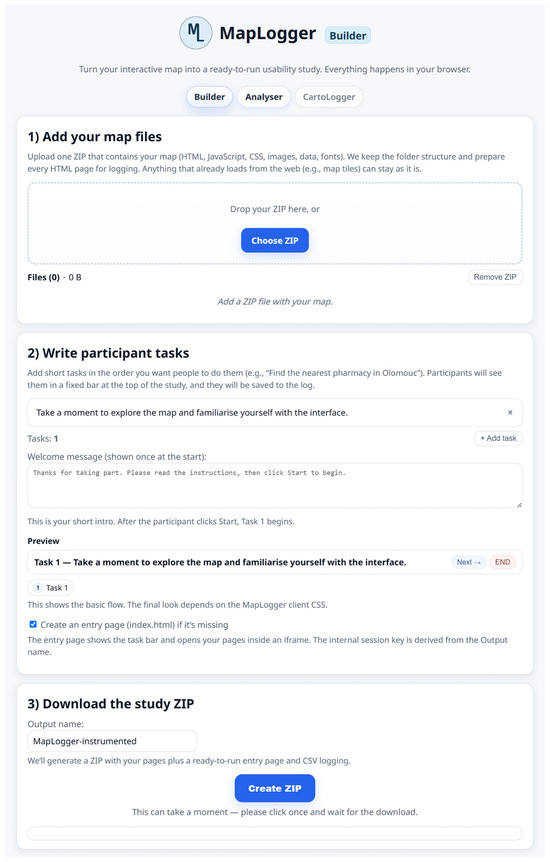Screen dimensions: 550x862
Task: Select the Builder tab
Action: pos(210,97)
